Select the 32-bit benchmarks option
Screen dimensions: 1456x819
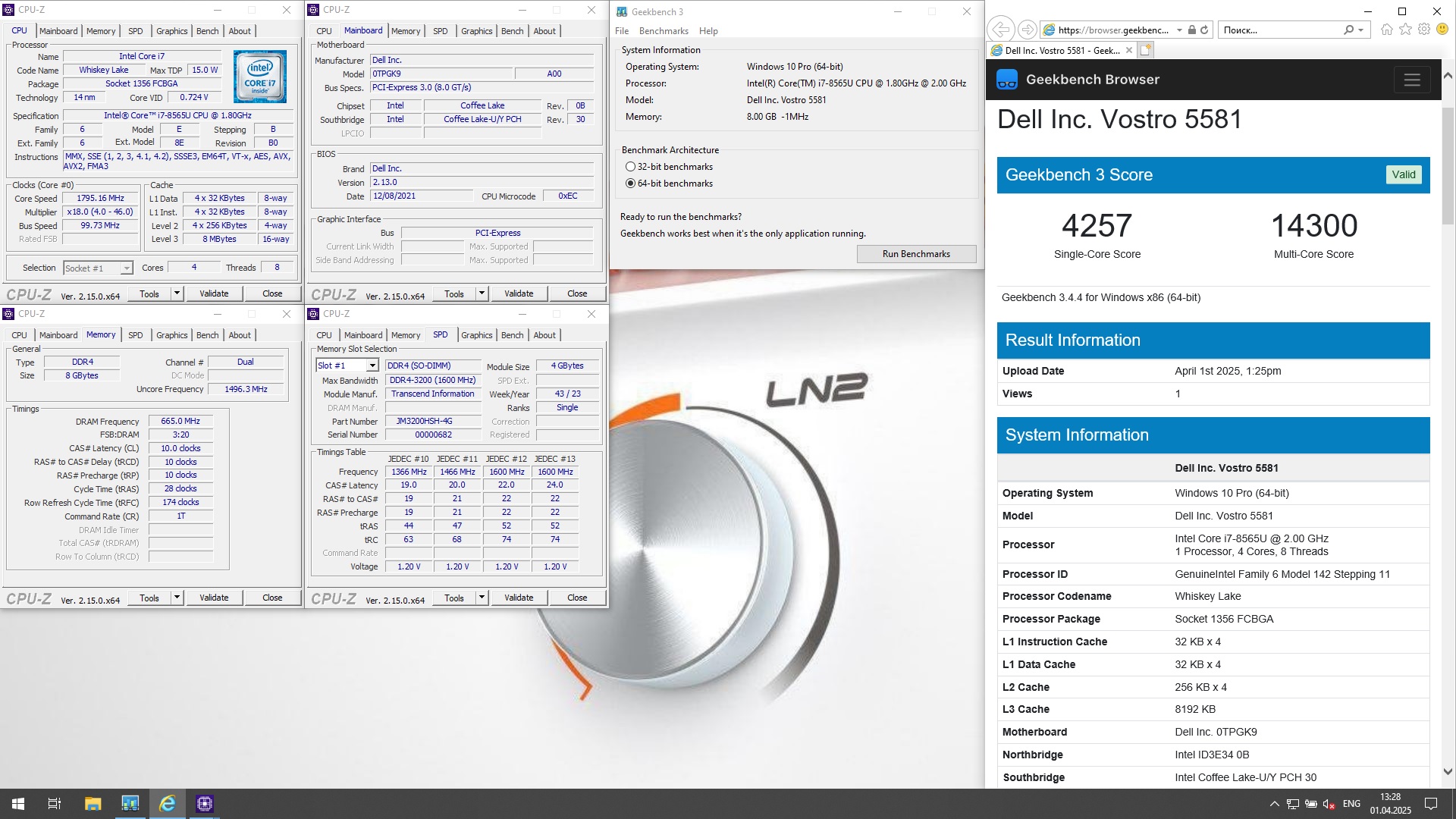(630, 167)
